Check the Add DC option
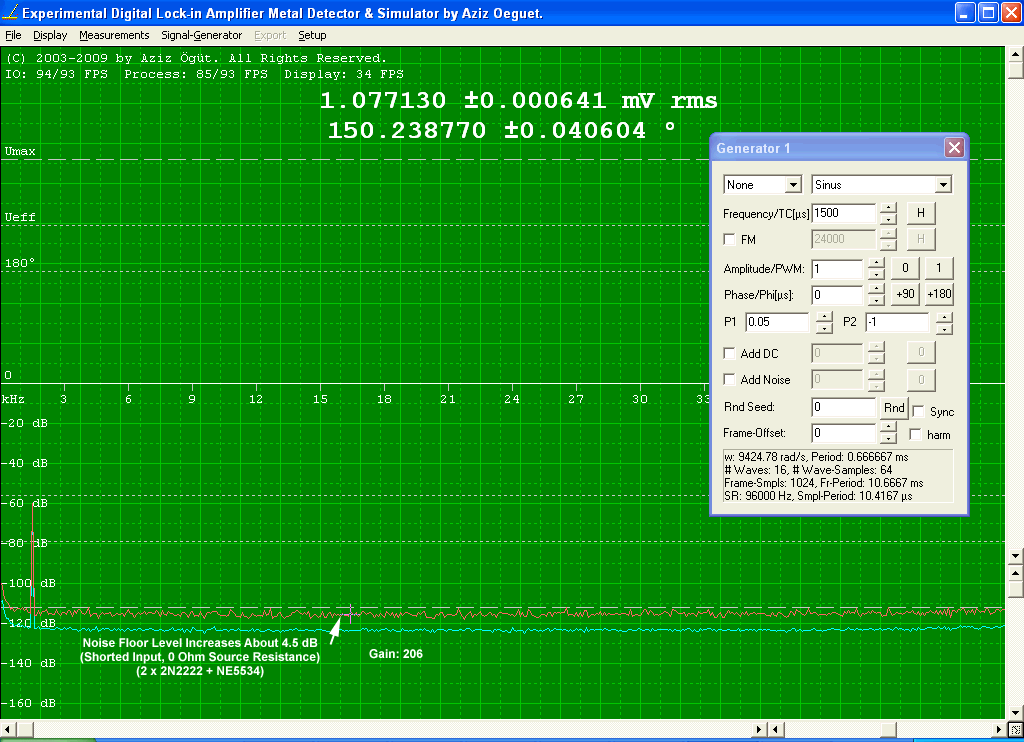The height and width of the screenshot is (742, 1024). (730, 354)
